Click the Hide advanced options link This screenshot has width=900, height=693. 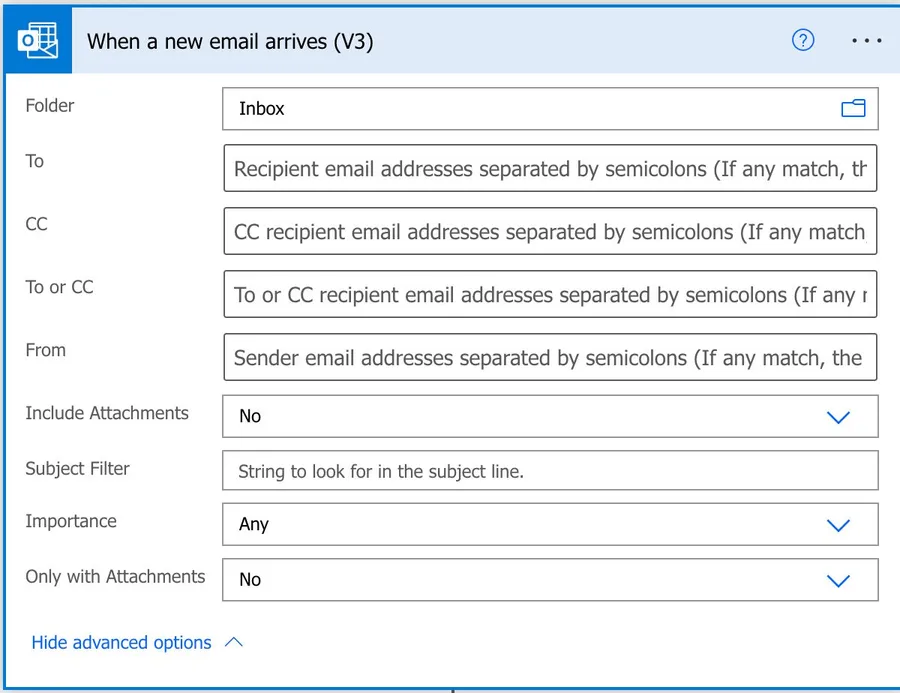121,643
